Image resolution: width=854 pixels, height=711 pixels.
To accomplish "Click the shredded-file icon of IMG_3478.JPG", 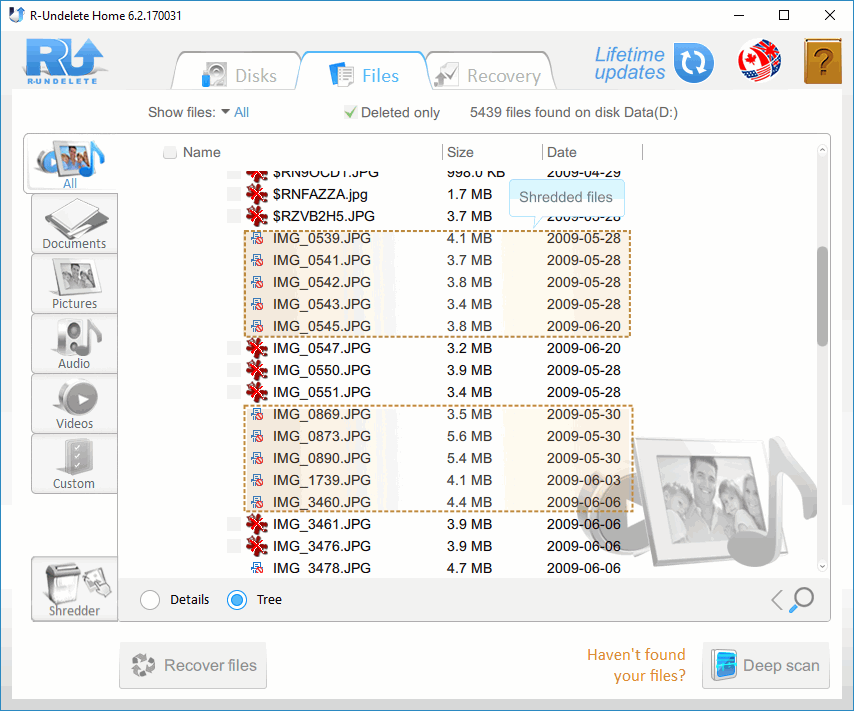I will (257, 568).
